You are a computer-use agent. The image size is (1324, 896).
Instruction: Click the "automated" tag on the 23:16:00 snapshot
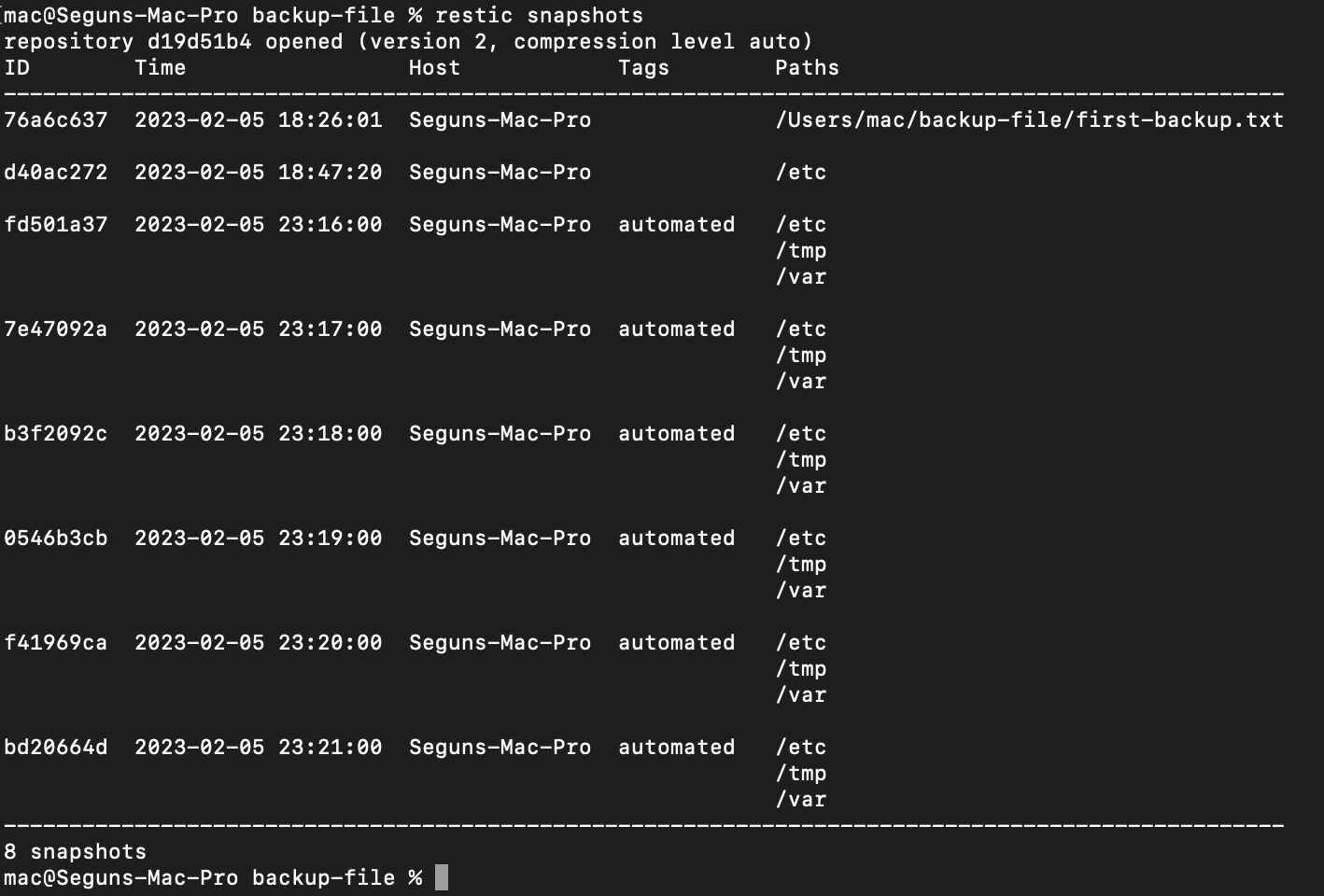tap(676, 225)
